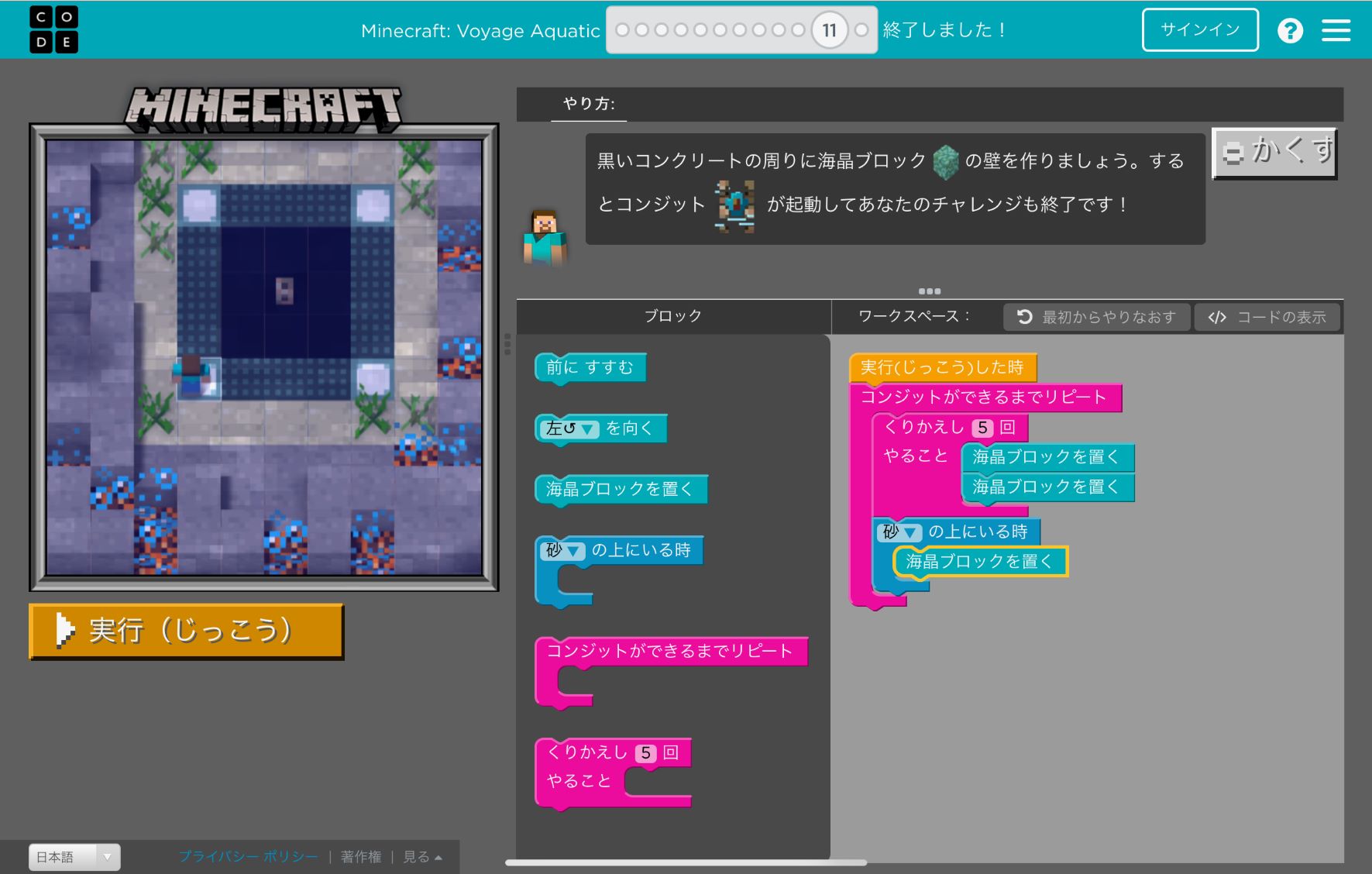Run the program with 実行(じっこう) button

[186, 631]
